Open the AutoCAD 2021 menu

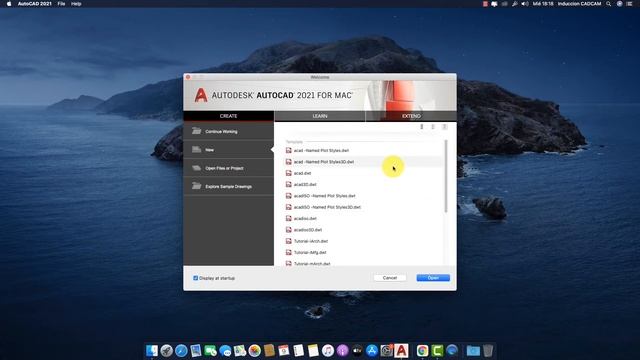tap(35, 4)
